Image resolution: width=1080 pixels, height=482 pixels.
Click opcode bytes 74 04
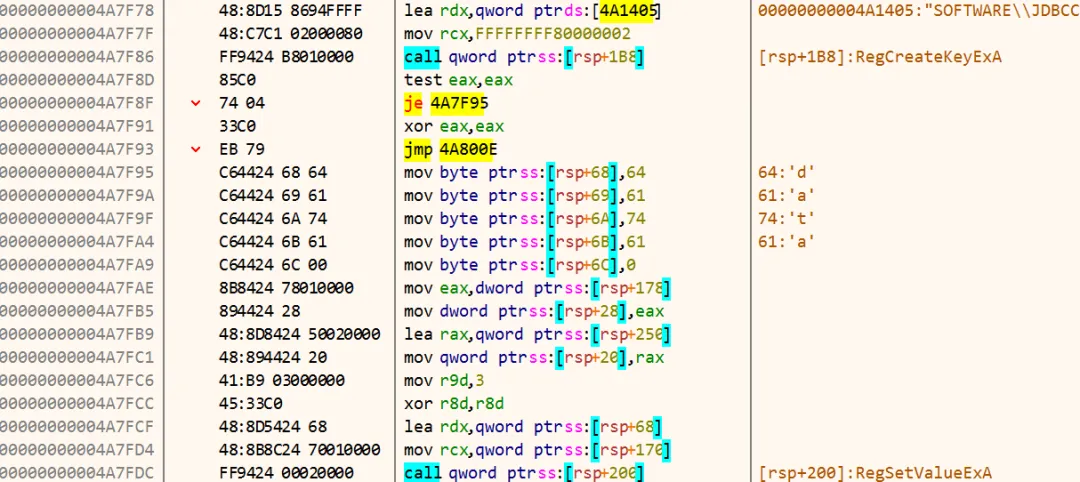(241, 103)
